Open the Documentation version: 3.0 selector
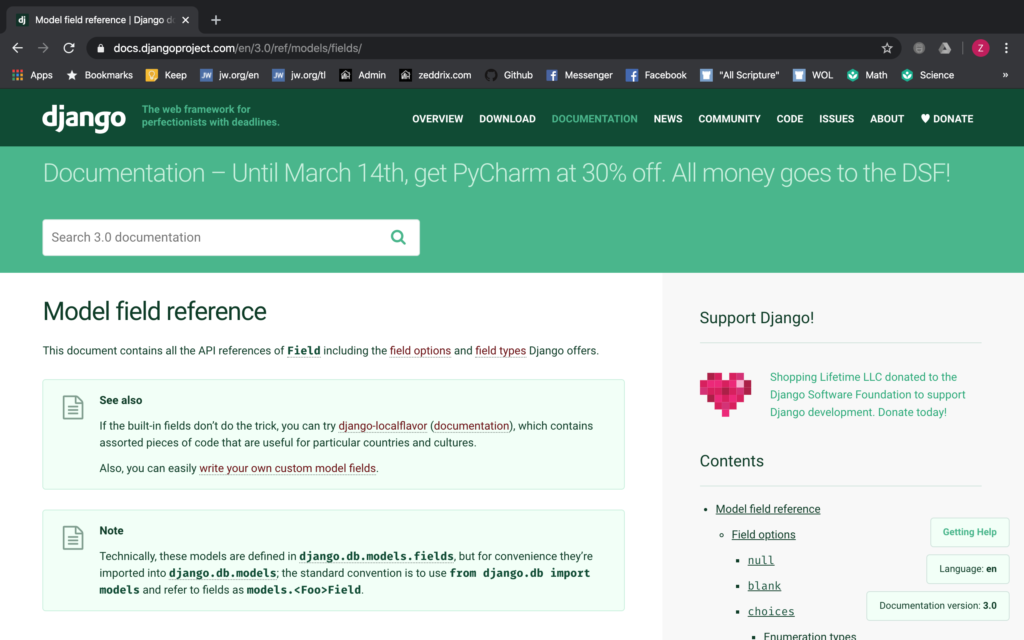Viewport: 1024px width, 640px height. pos(937,605)
